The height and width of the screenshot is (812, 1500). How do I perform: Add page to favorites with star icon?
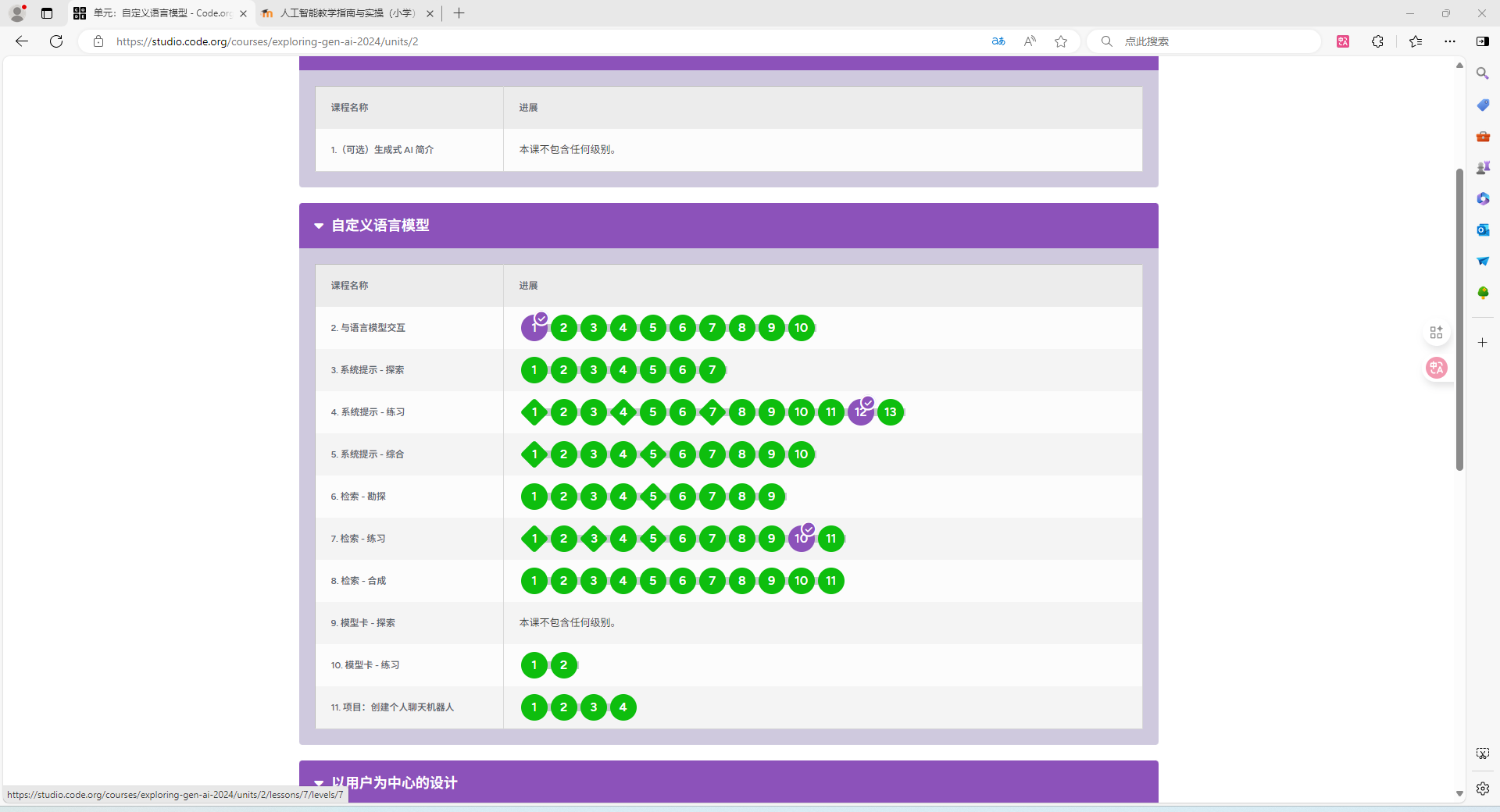tap(1061, 41)
